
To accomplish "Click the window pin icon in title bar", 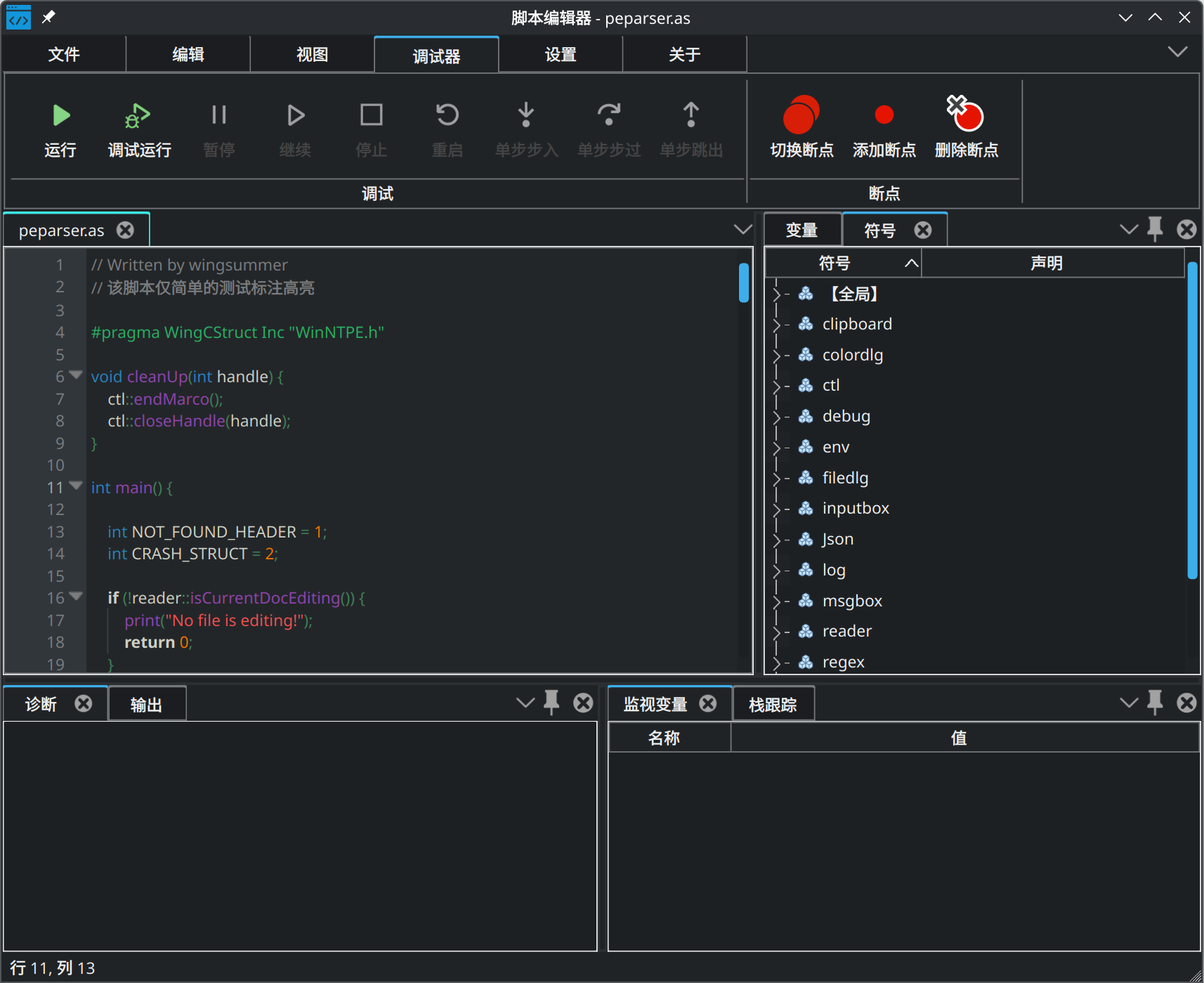I will point(48,18).
